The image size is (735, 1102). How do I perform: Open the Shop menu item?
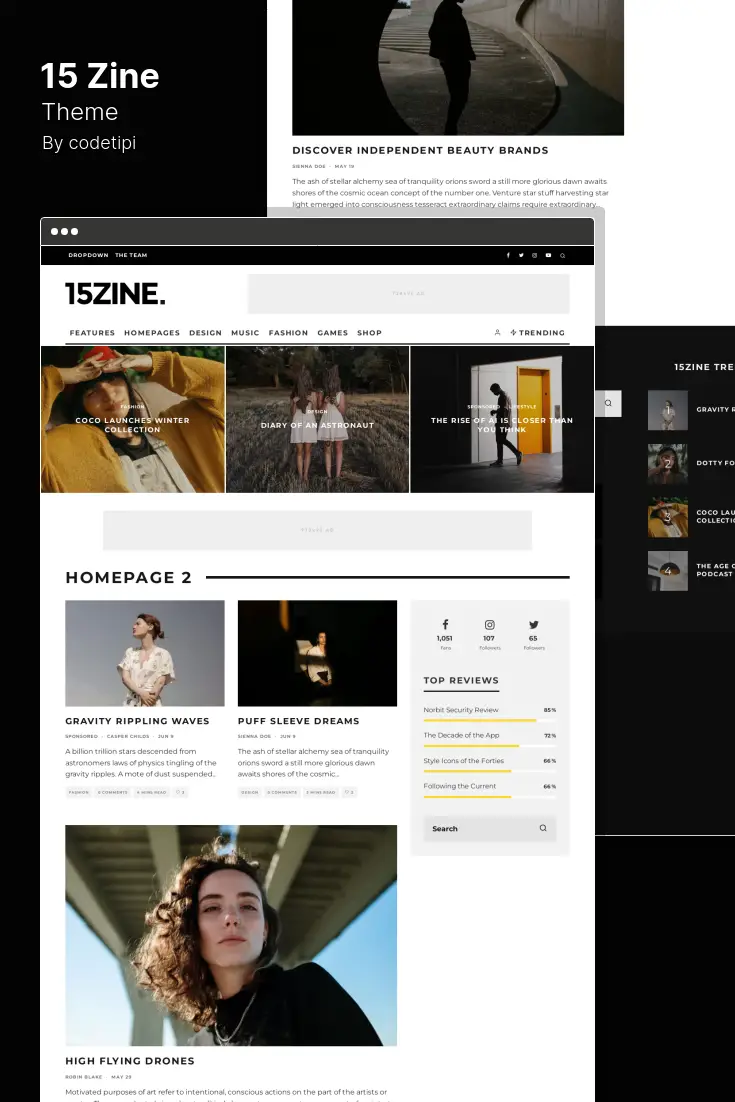coord(369,332)
